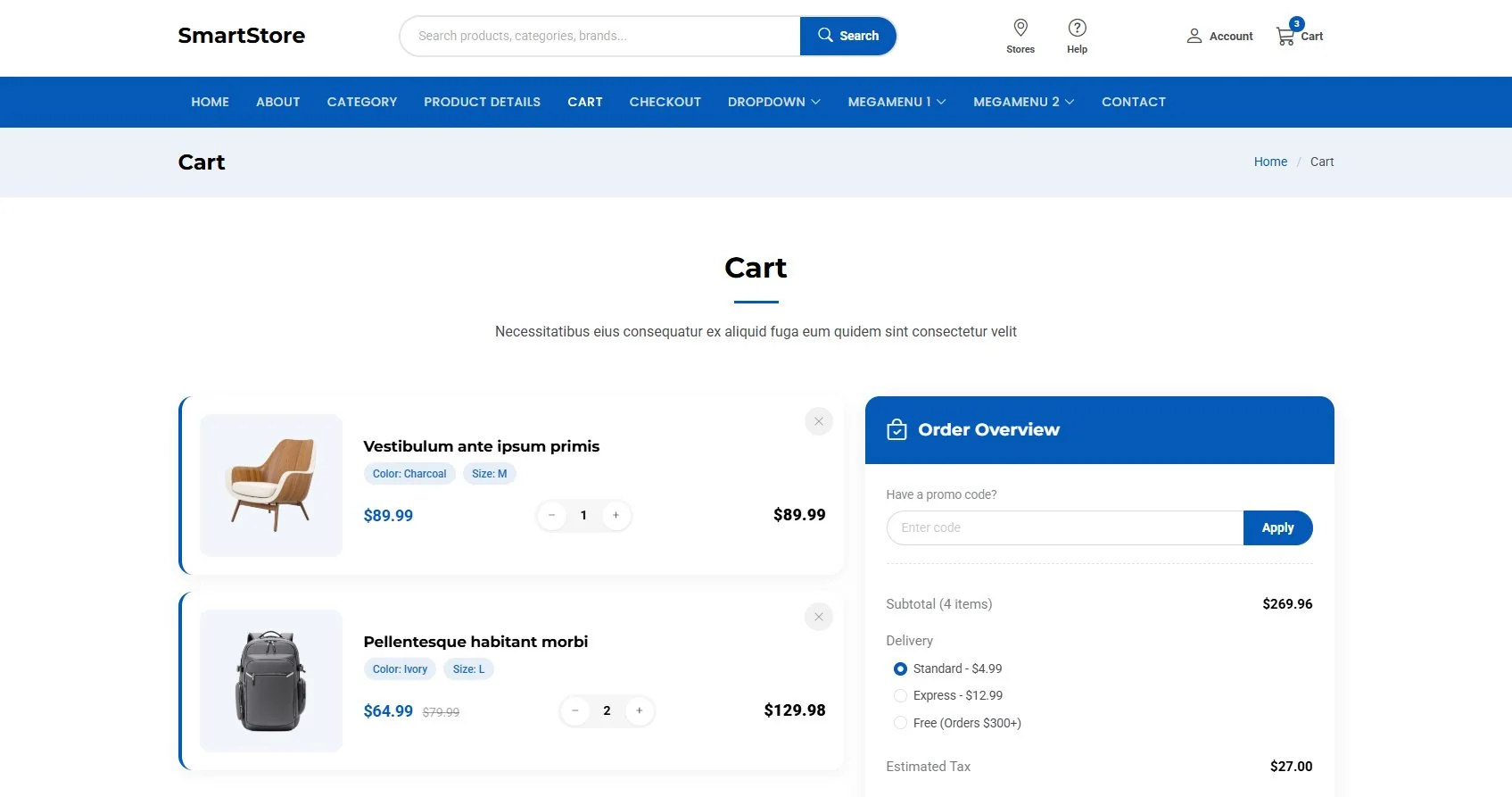Decrease quantity of Pellentesque habitant morbi
Image resolution: width=1512 pixels, height=797 pixels.
click(x=575, y=710)
